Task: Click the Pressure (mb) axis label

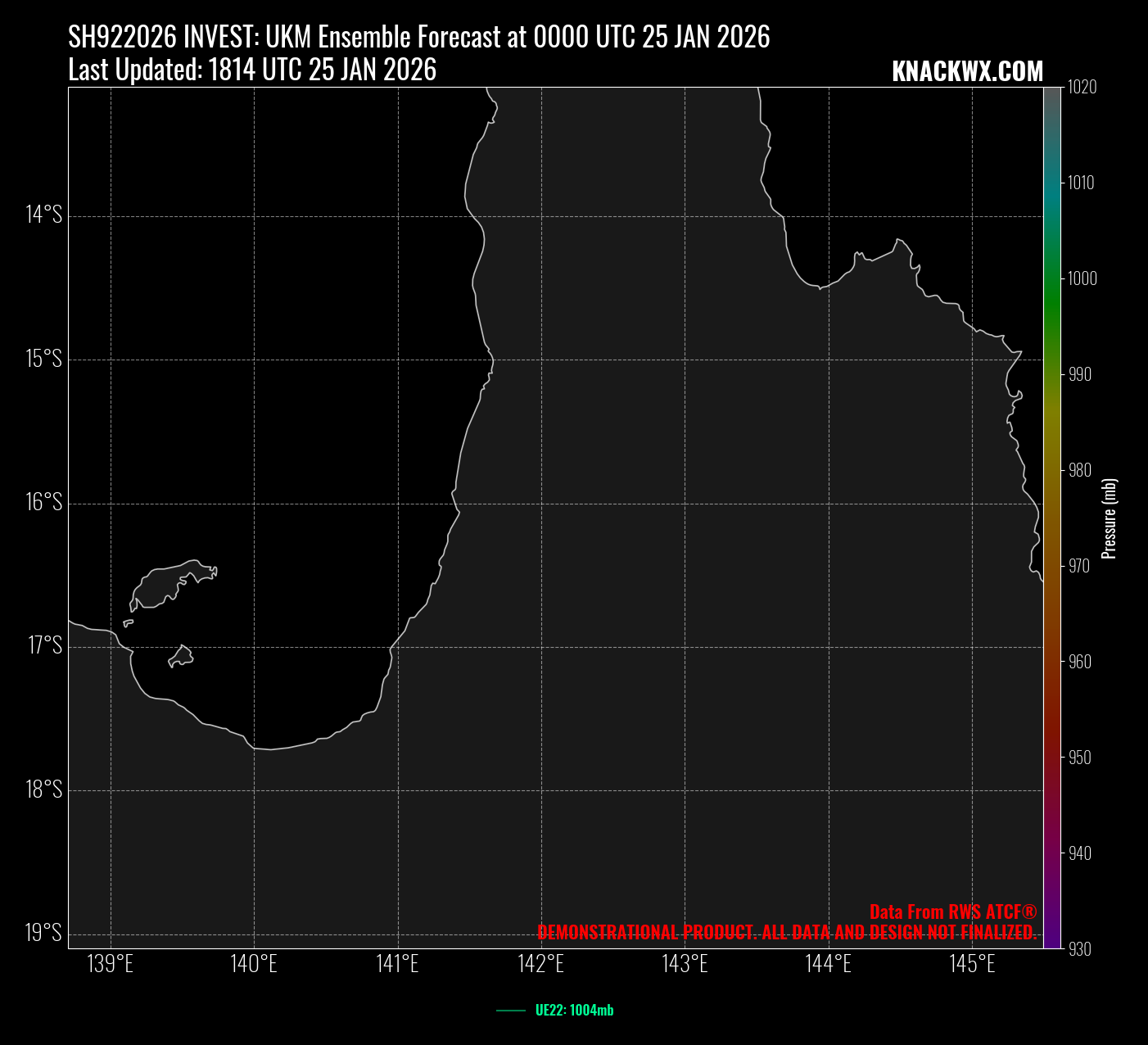Action: point(1110,518)
